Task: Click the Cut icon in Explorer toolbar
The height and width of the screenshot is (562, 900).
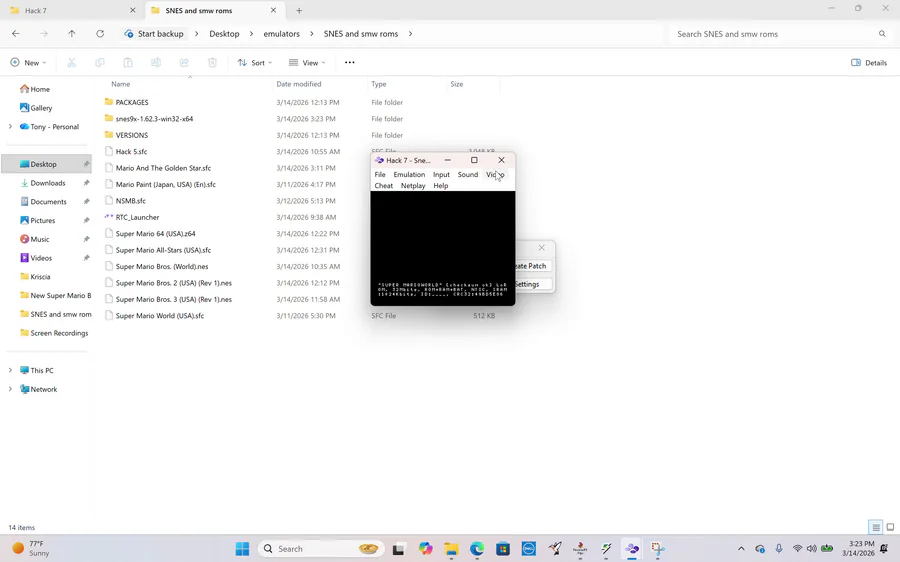Action: coord(72,63)
